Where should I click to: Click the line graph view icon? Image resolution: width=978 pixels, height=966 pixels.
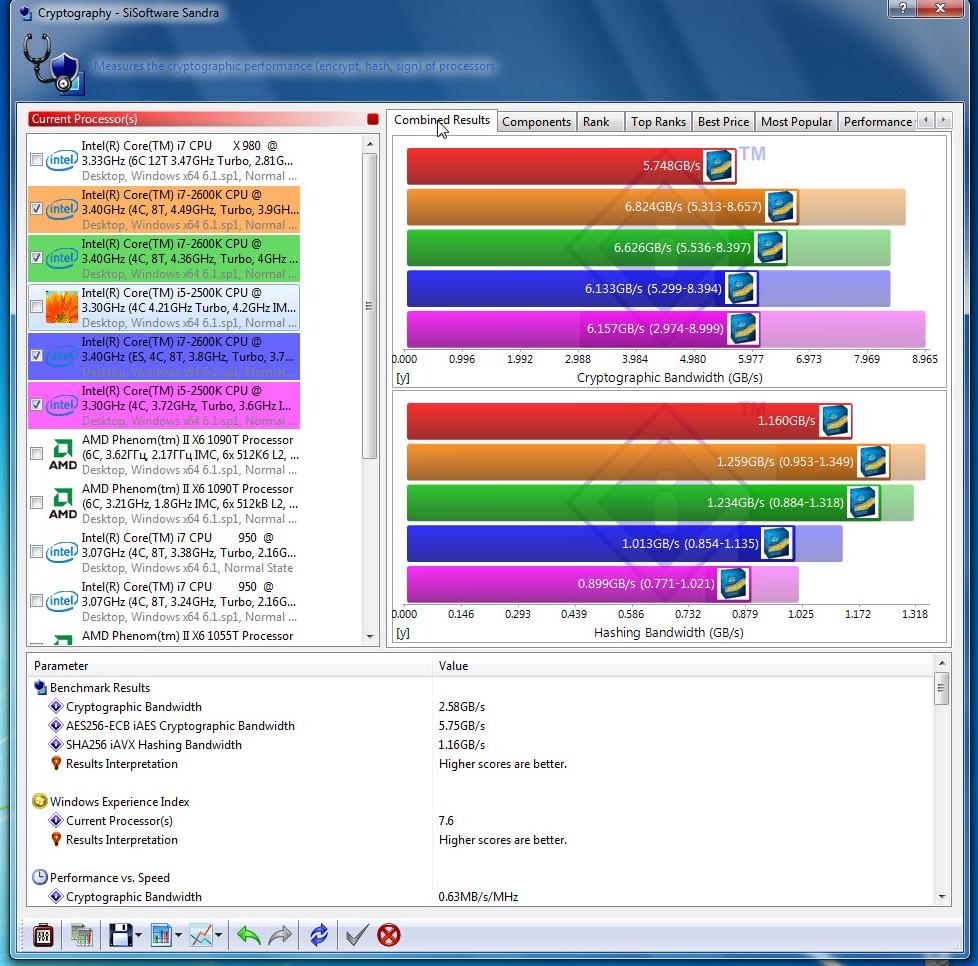pyautogui.click(x=201, y=935)
